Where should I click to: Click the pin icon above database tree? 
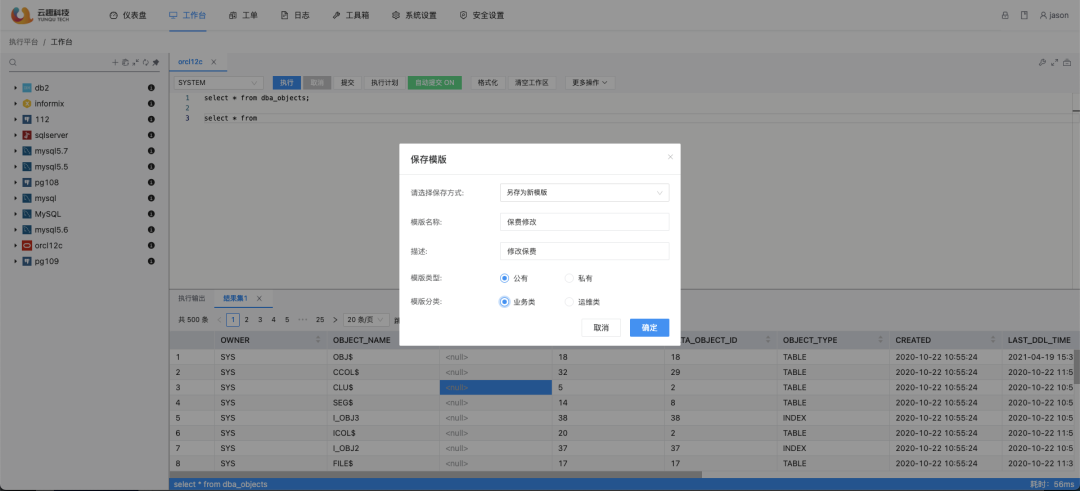pyautogui.click(x=156, y=62)
